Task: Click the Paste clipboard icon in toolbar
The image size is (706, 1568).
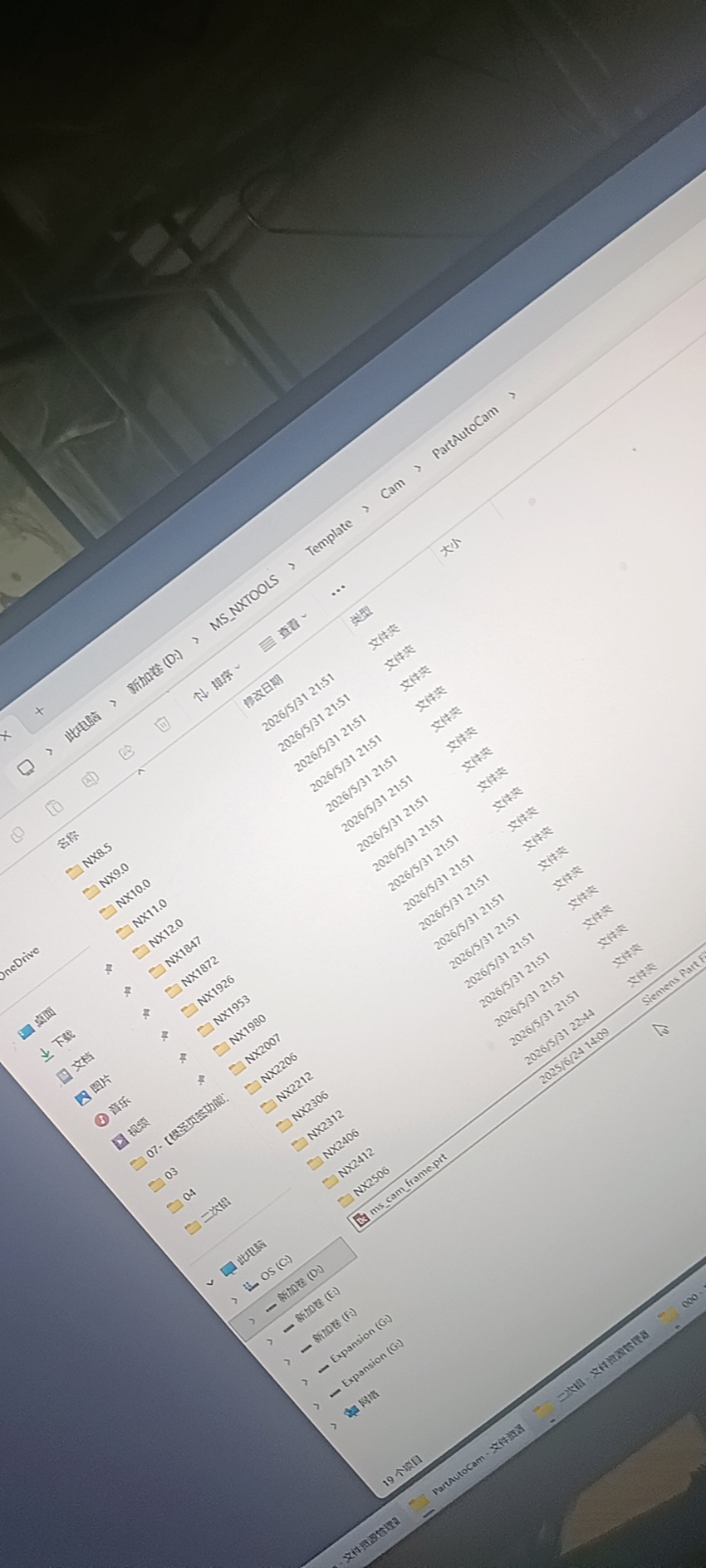Action: point(55,808)
